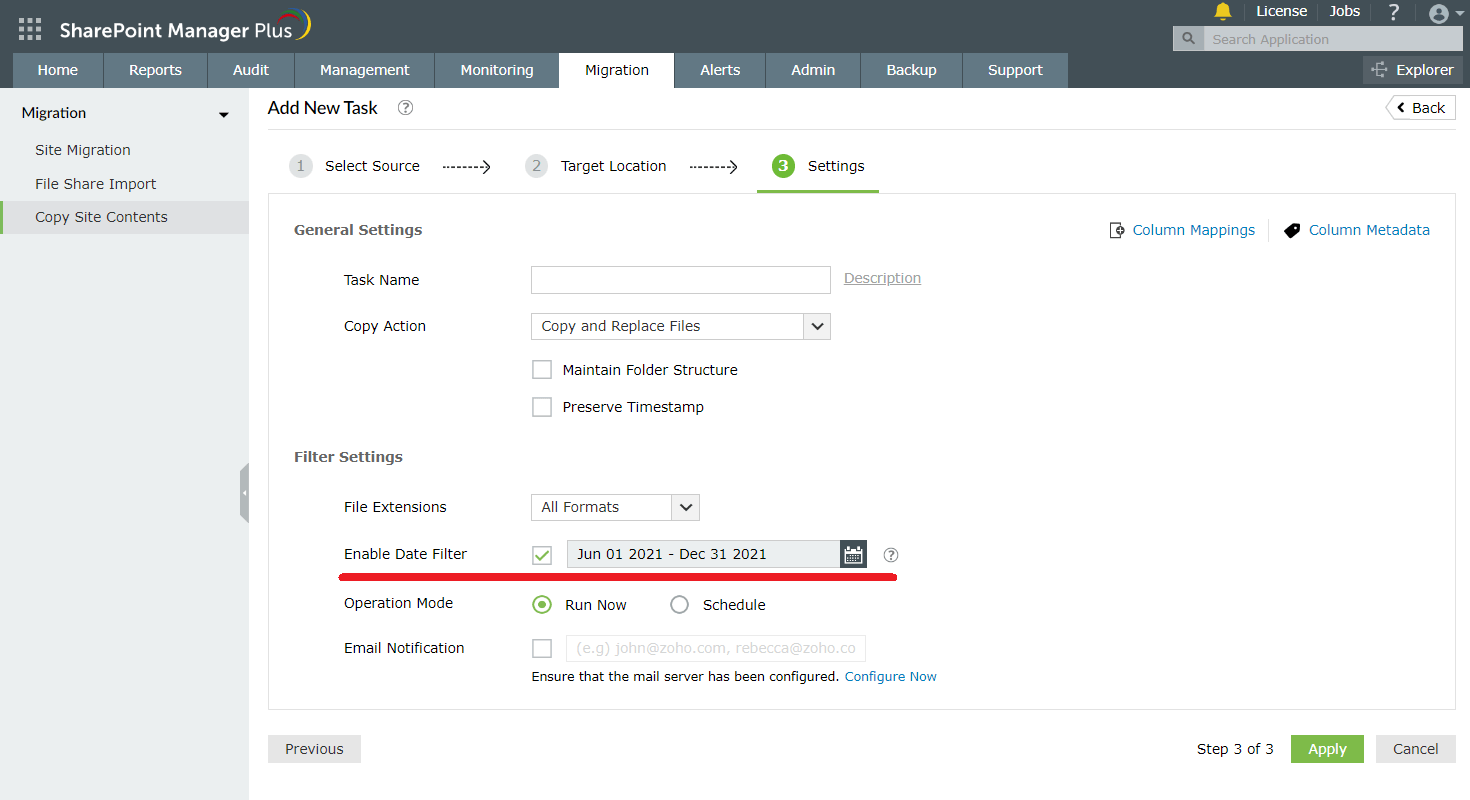The height and width of the screenshot is (800, 1470).
Task: Open the License link in header
Action: click(x=1282, y=11)
